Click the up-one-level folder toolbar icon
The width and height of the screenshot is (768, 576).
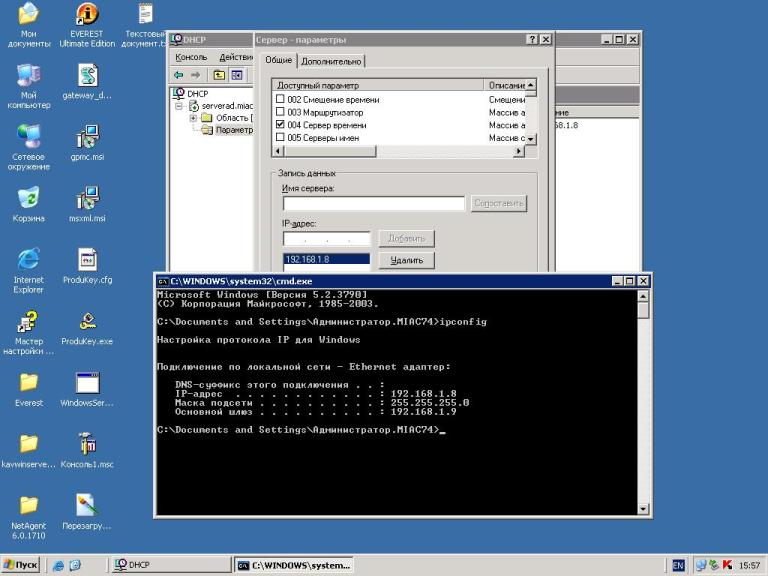[x=219, y=75]
